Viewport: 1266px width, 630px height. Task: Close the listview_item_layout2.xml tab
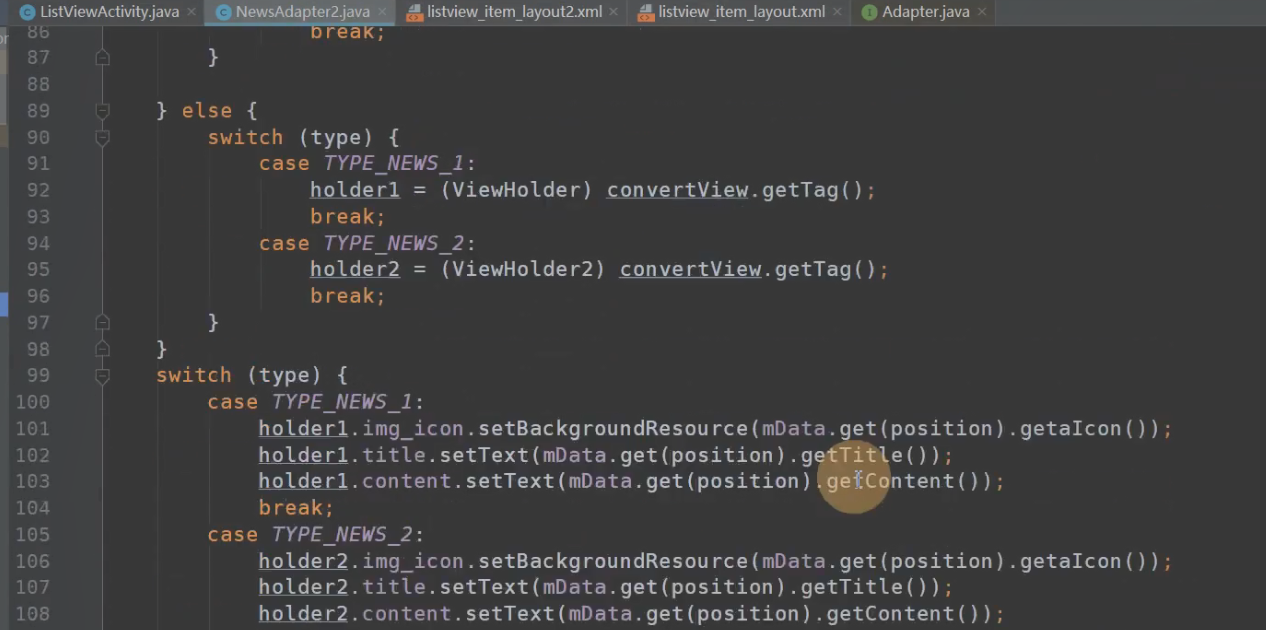(613, 12)
